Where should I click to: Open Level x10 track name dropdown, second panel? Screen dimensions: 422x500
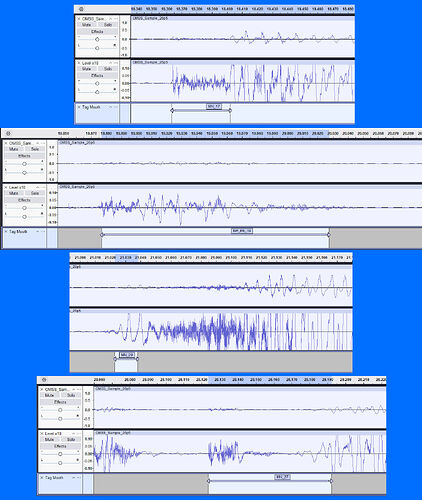(17, 187)
